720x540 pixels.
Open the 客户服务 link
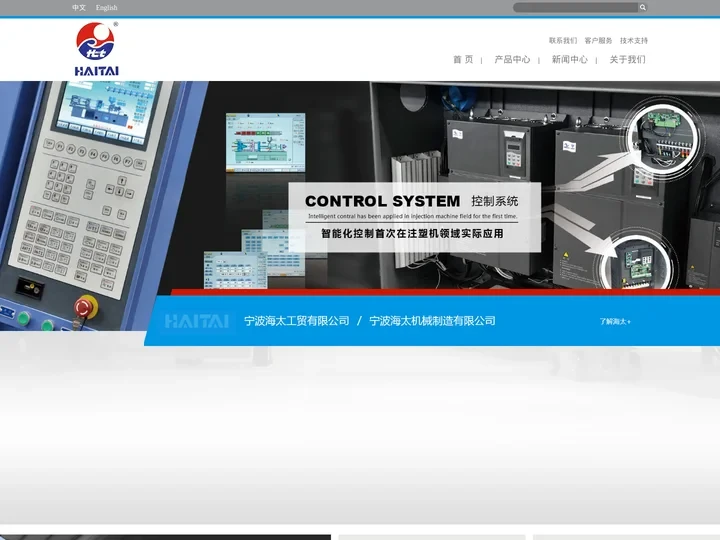[598, 40]
